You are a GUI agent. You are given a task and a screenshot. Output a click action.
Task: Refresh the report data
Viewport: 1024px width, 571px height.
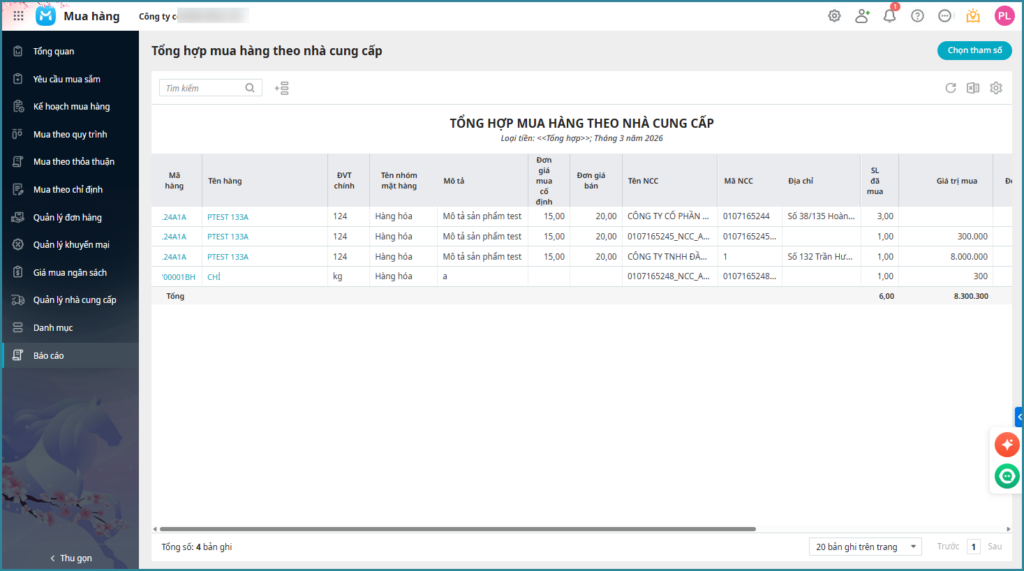click(x=950, y=88)
